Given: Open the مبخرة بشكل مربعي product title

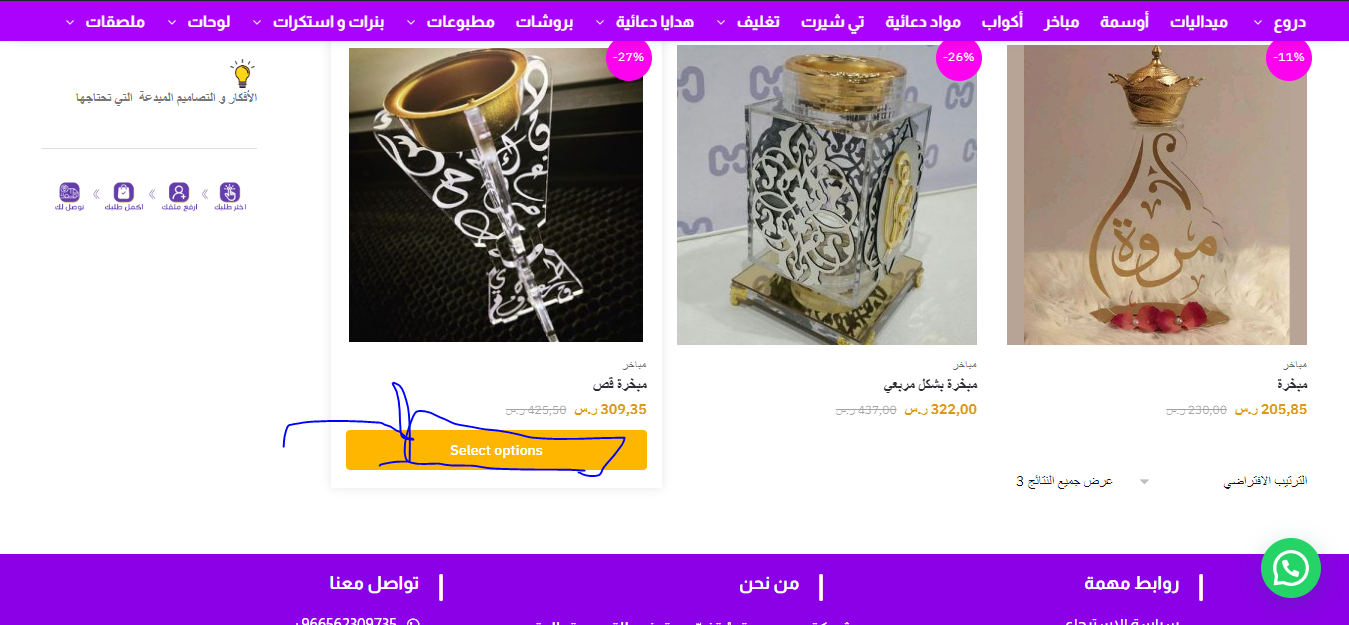Looking at the screenshot, I should point(930,384).
